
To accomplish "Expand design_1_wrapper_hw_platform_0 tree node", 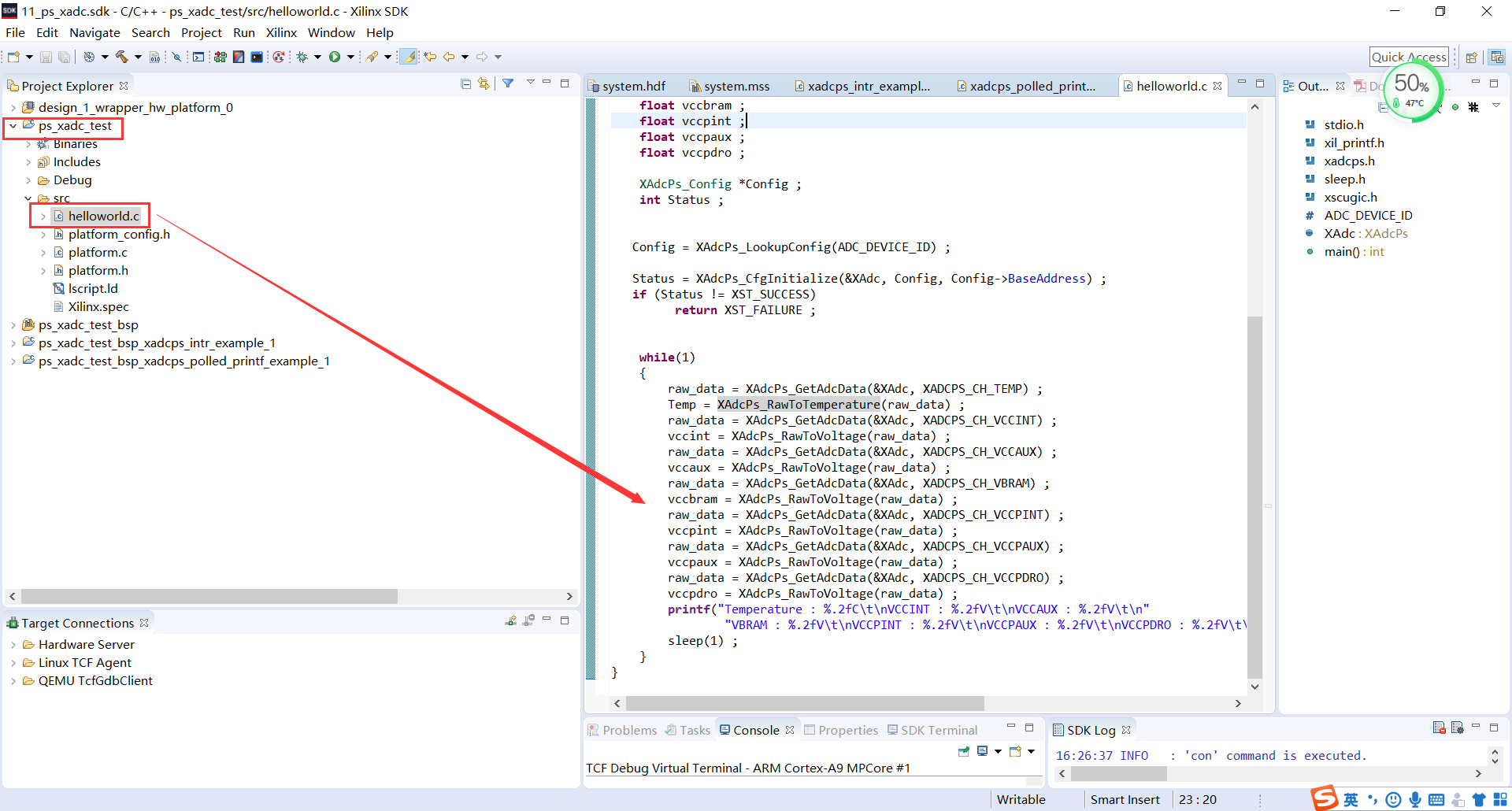I will pos(13,108).
